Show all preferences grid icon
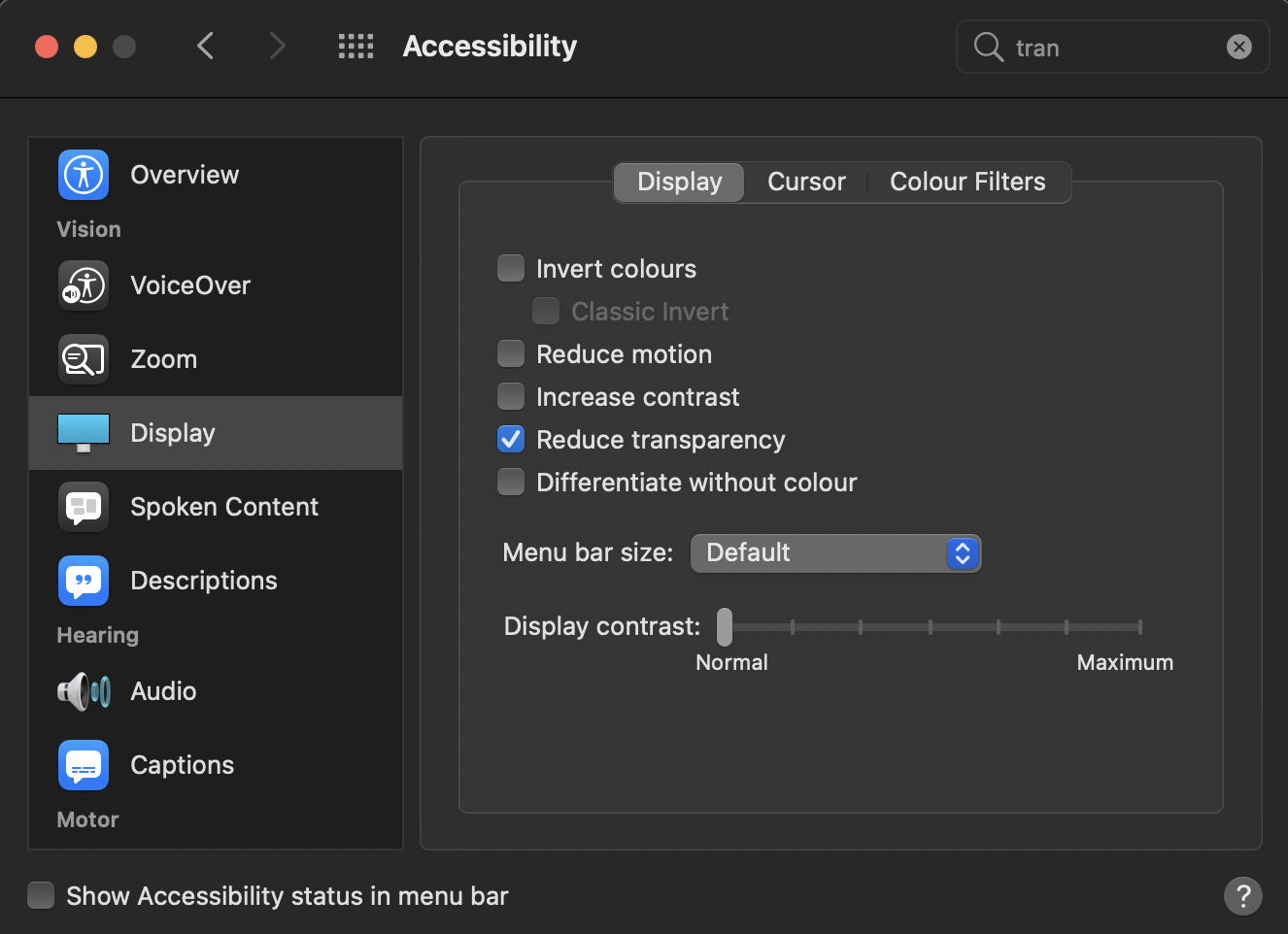The width and height of the screenshot is (1288, 934). [x=356, y=46]
